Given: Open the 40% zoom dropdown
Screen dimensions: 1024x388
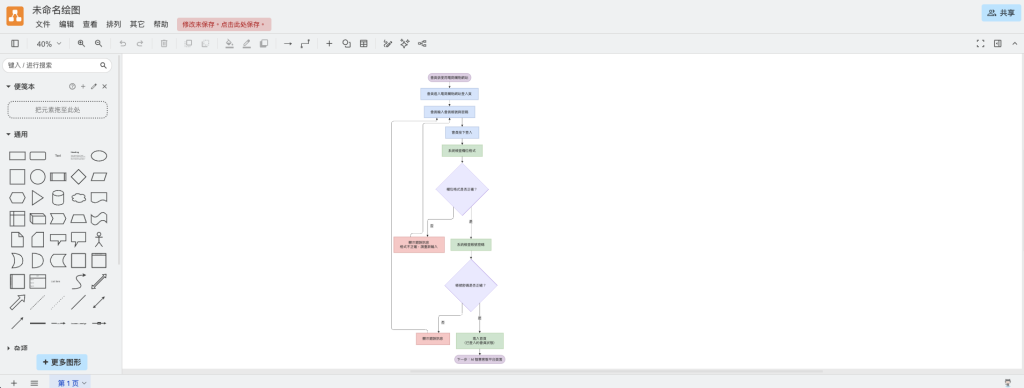Looking at the screenshot, I should click(x=49, y=44).
